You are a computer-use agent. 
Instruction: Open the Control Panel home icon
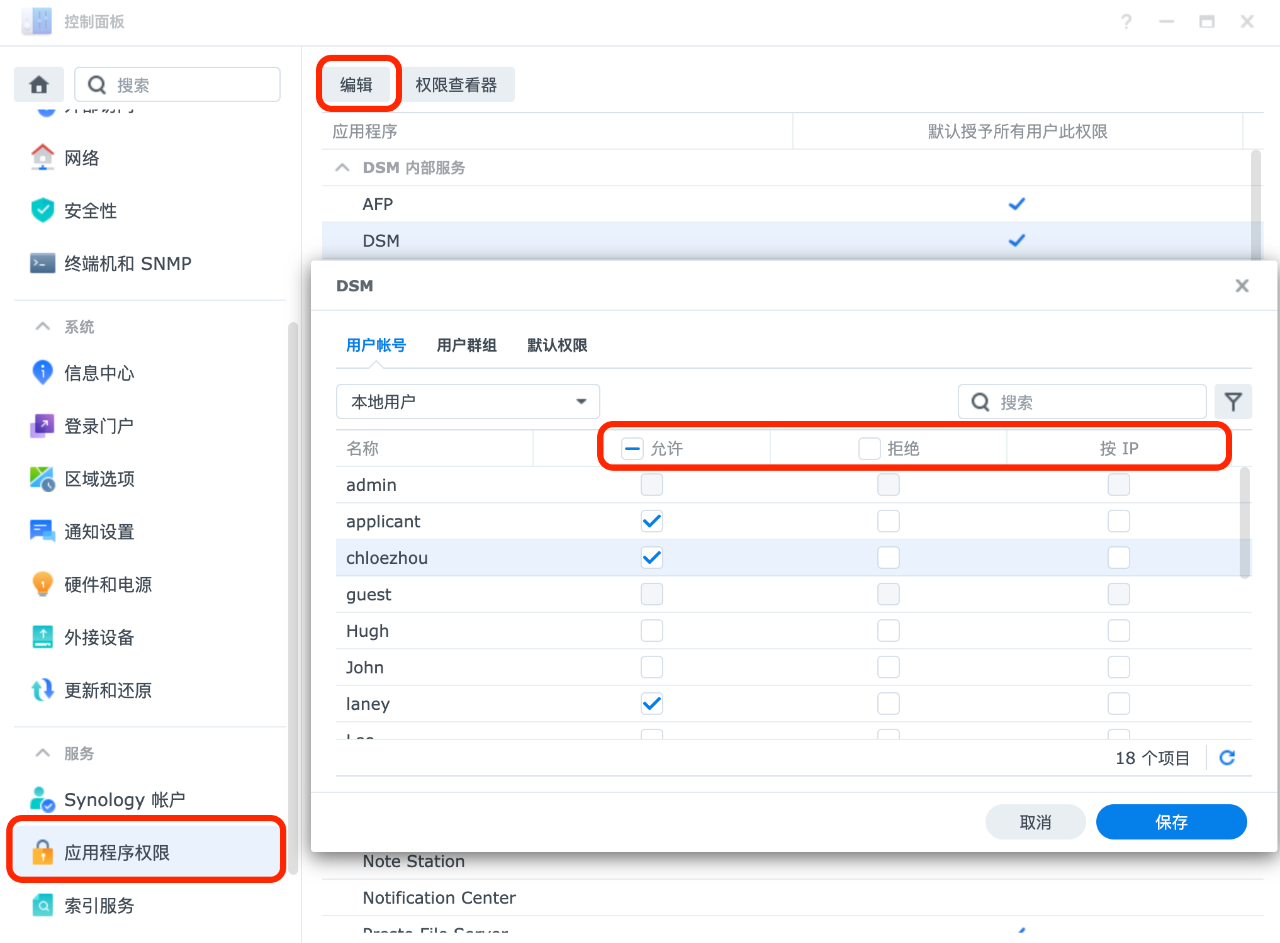coord(39,85)
